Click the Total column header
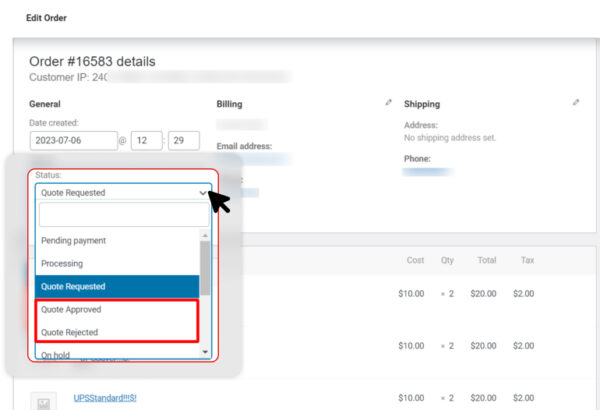600x410 pixels. pyautogui.click(x=487, y=260)
